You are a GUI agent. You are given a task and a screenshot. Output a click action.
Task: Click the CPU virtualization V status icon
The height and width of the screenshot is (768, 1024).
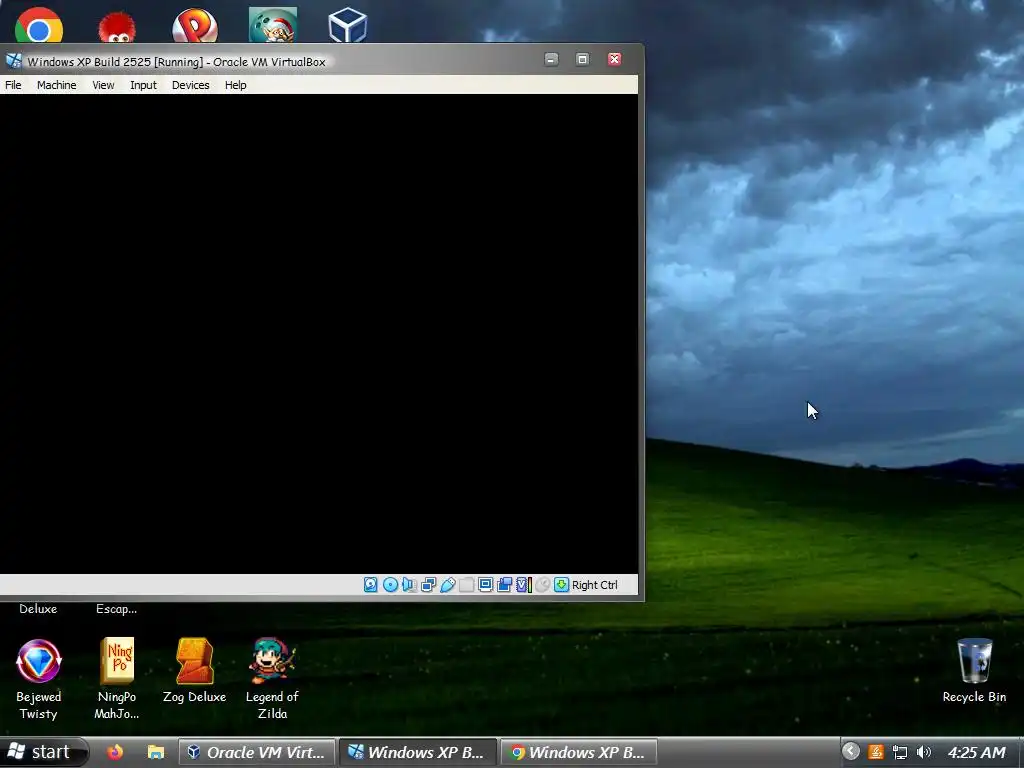tap(523, 584)
